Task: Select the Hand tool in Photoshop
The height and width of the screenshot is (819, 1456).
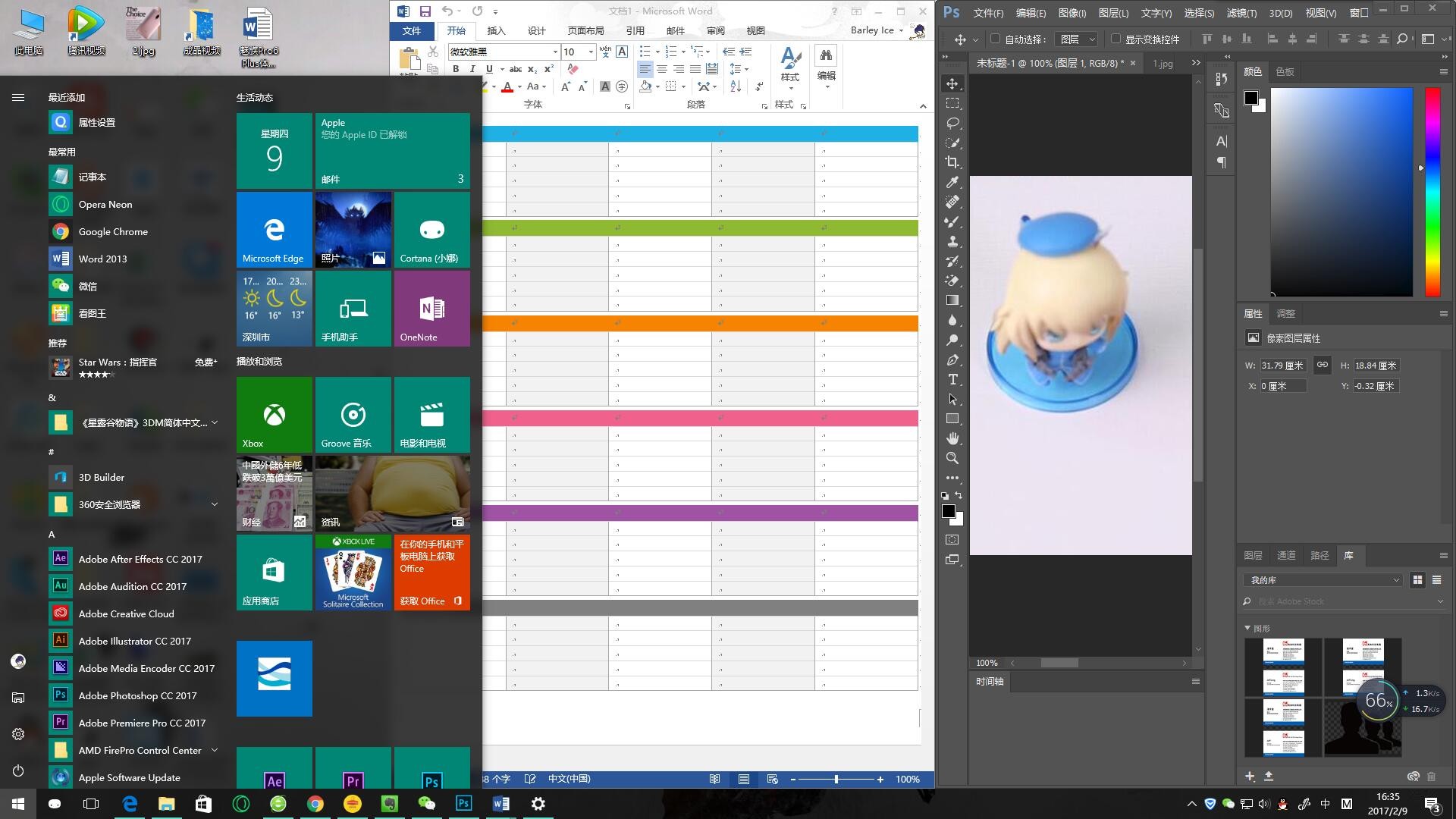Action: (952, 438)
